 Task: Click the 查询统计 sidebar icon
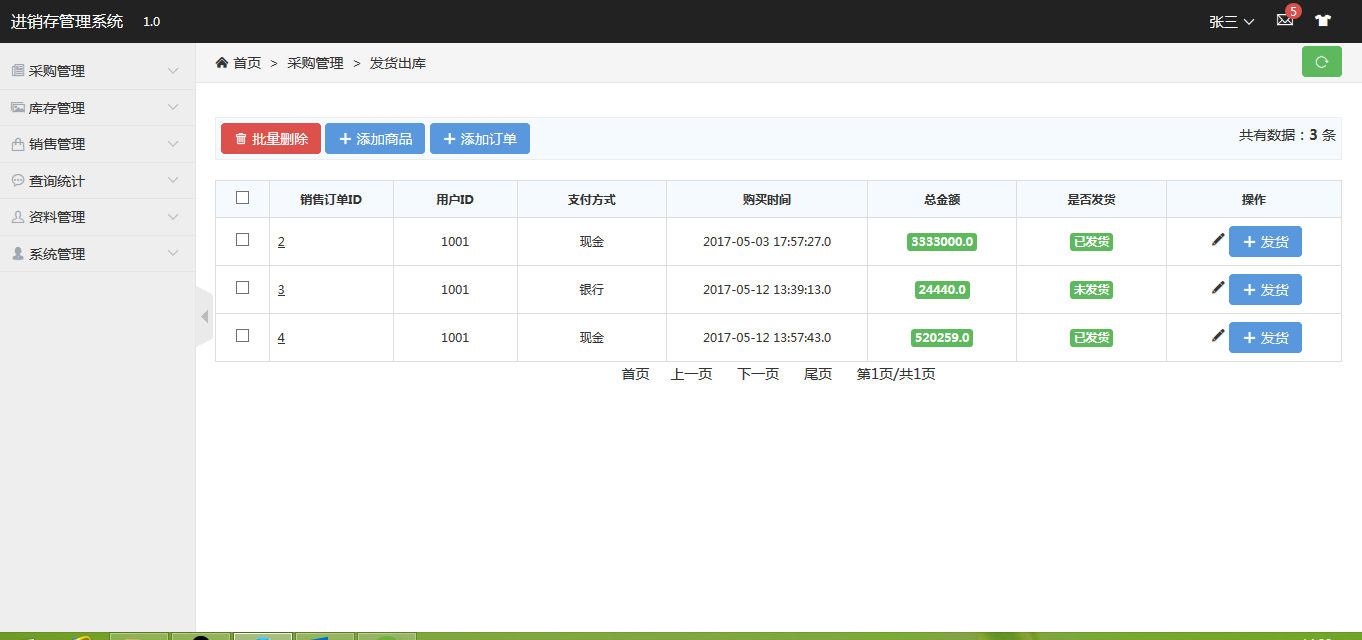click(18, 180)
